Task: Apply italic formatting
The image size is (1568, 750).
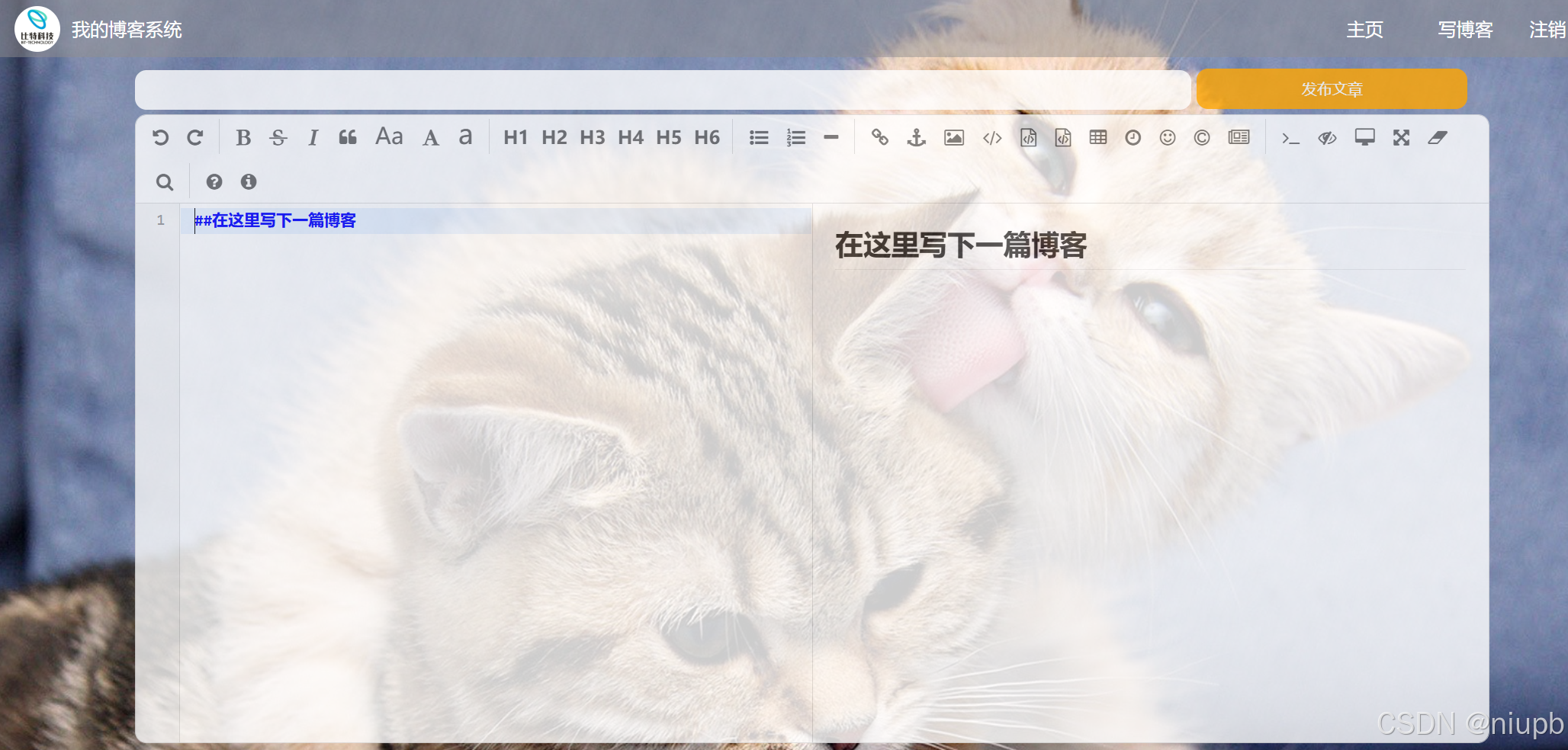Action: click(313, 137)
